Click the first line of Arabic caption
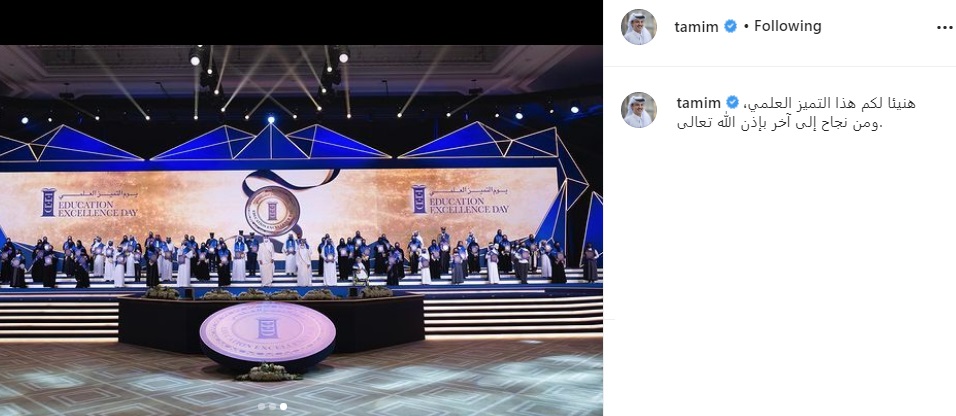Viewport: 956px width, 416px height. 829,104
